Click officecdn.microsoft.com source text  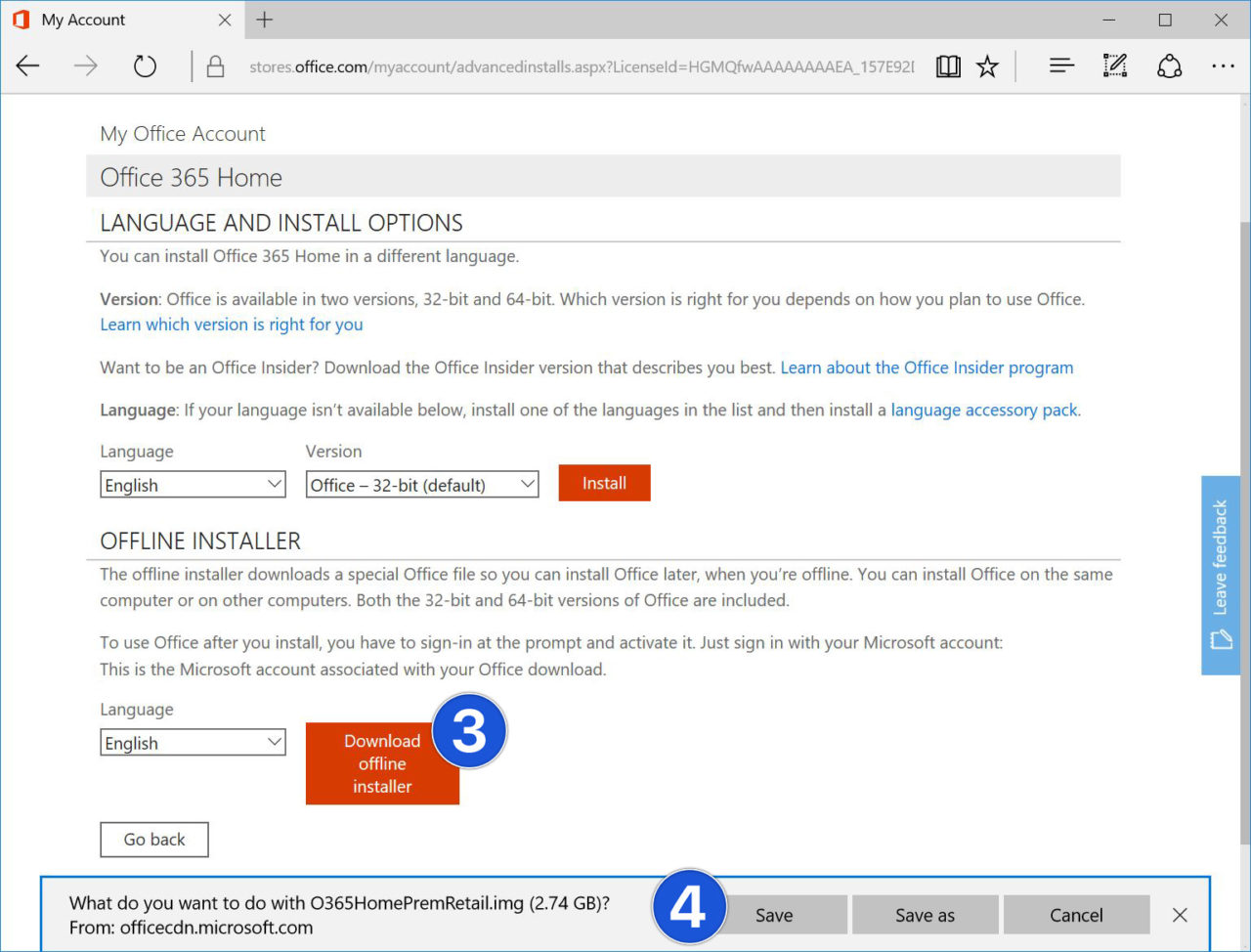click(216, 928)
